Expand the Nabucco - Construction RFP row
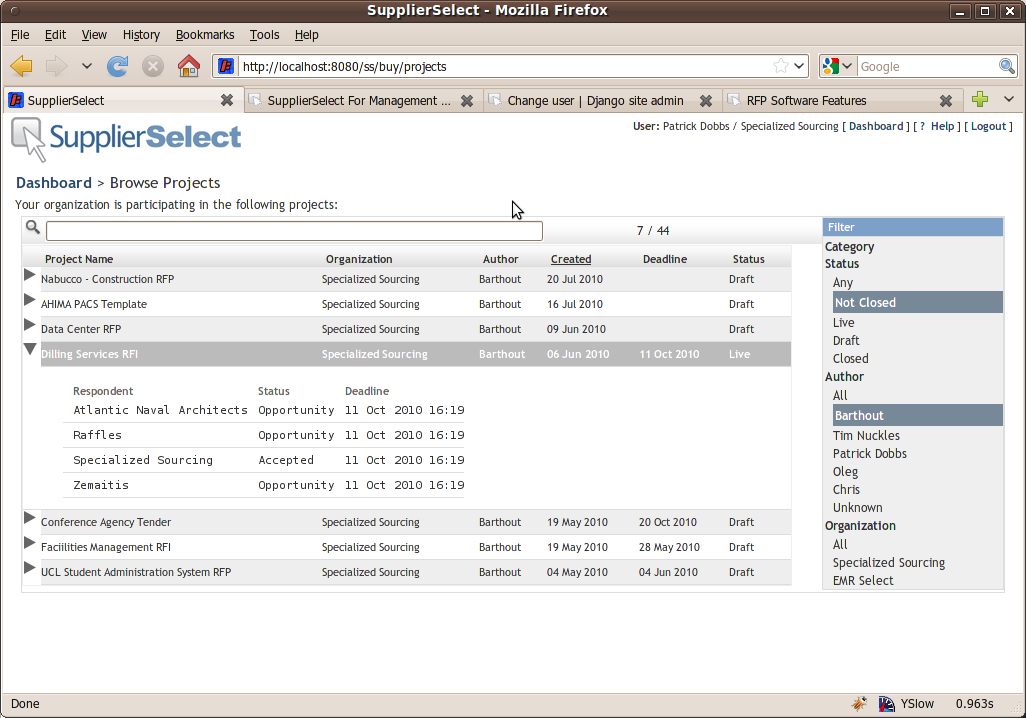 coord(29,275)
